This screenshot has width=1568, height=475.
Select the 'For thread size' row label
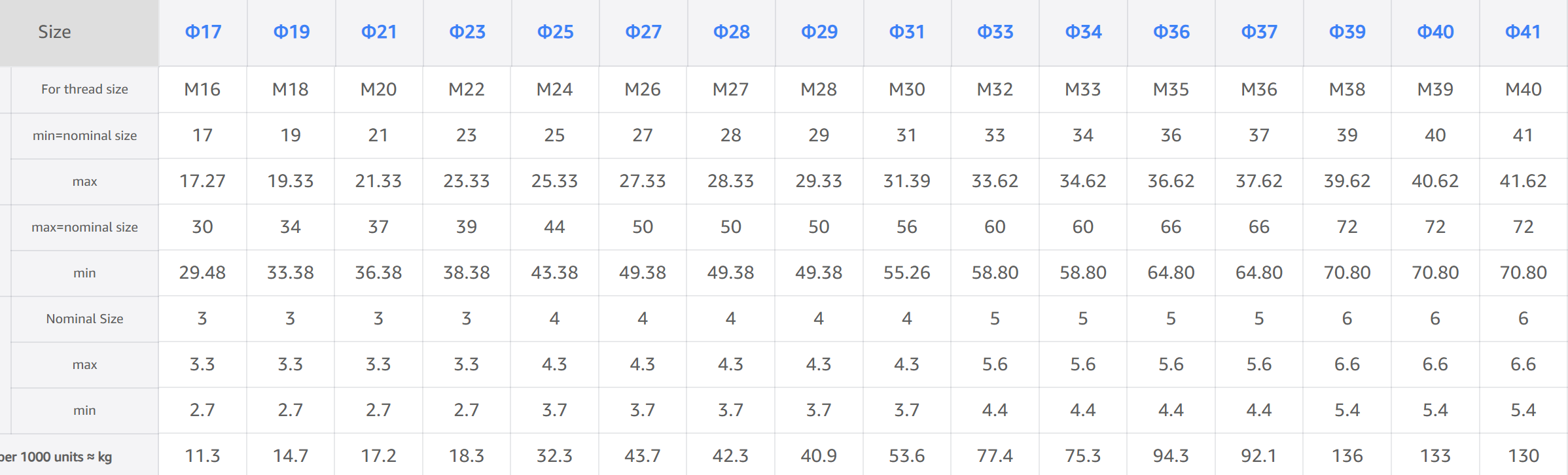pos(84,89)
